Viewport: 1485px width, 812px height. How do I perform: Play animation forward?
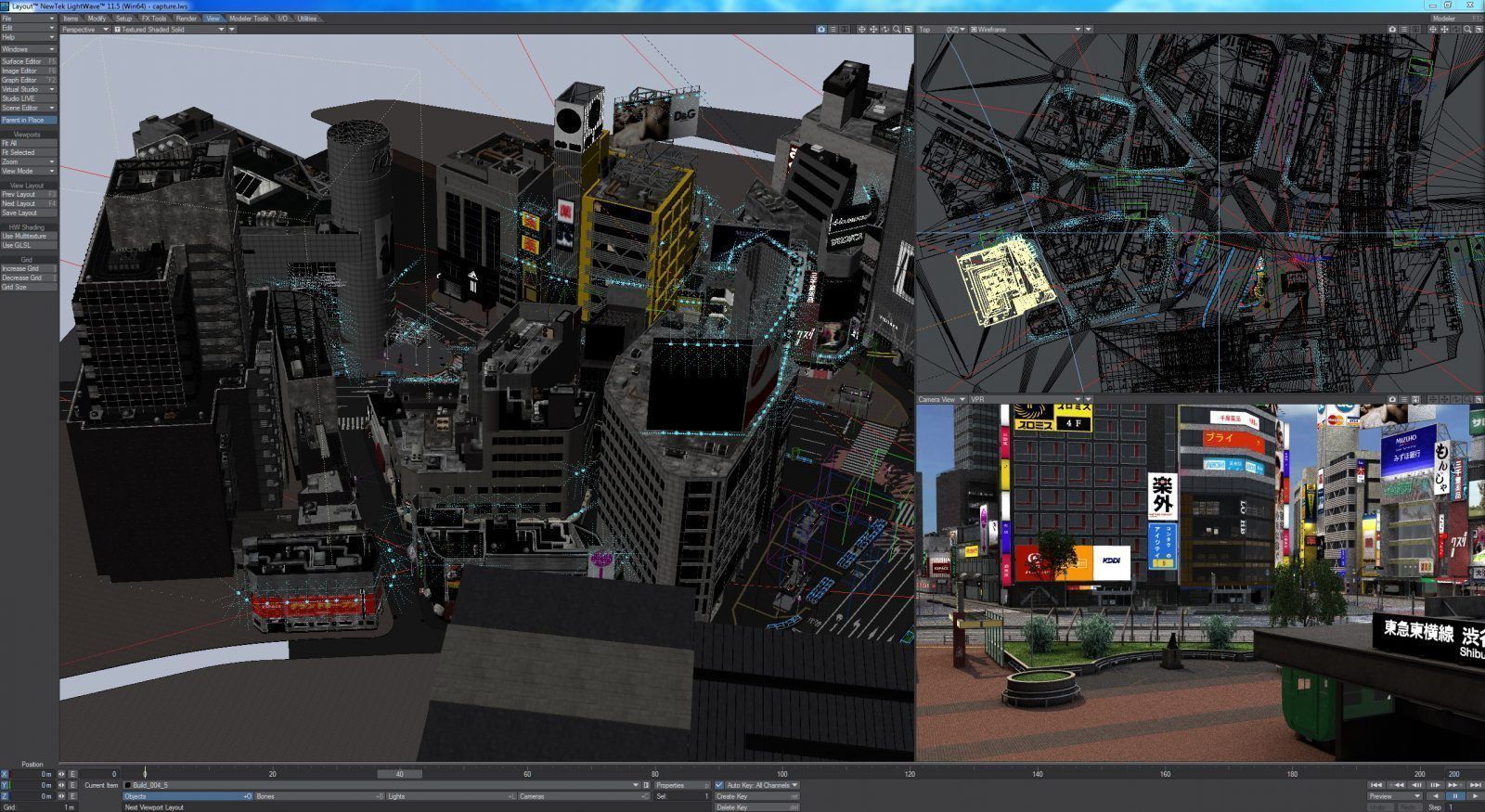[x=1475, y=796]
